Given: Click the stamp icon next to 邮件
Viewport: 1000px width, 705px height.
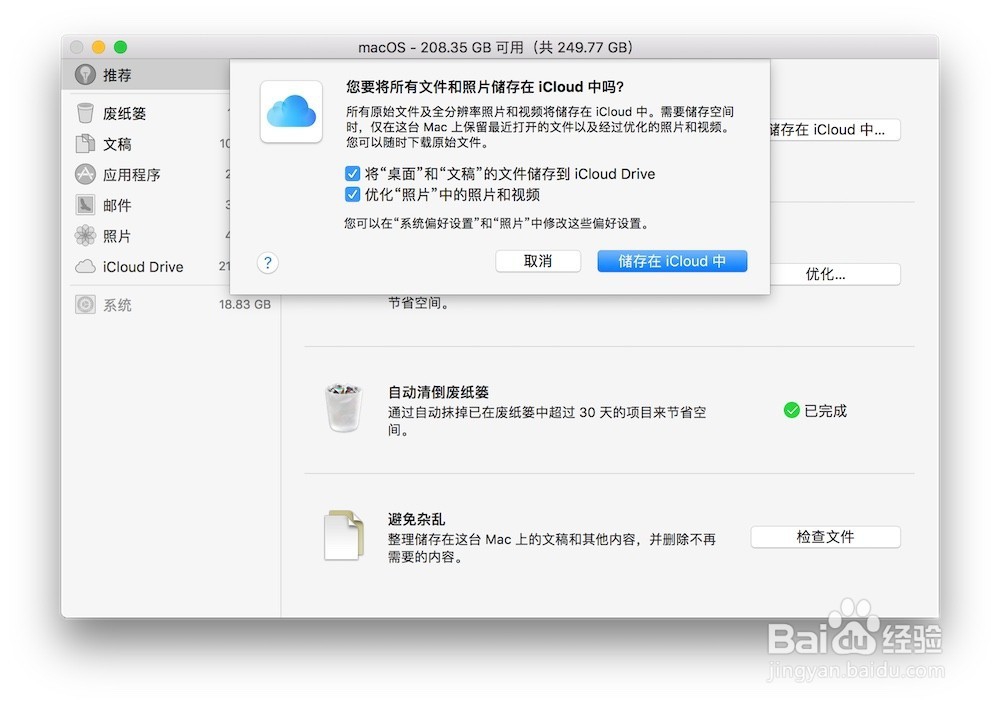Looking at the screenshot, I should click(85, 205).
